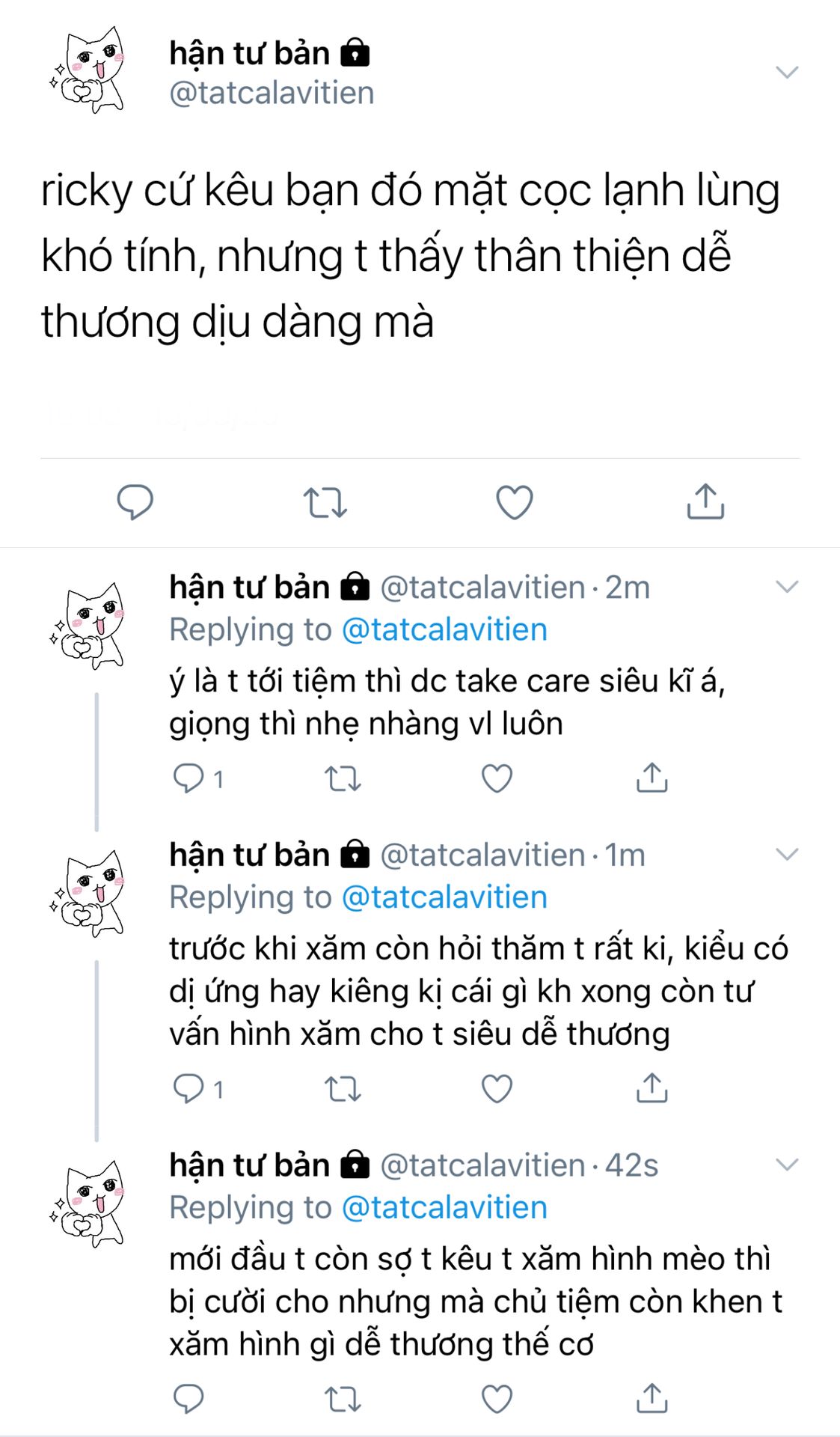Share the 2m reply tweet

coord(652,778)
